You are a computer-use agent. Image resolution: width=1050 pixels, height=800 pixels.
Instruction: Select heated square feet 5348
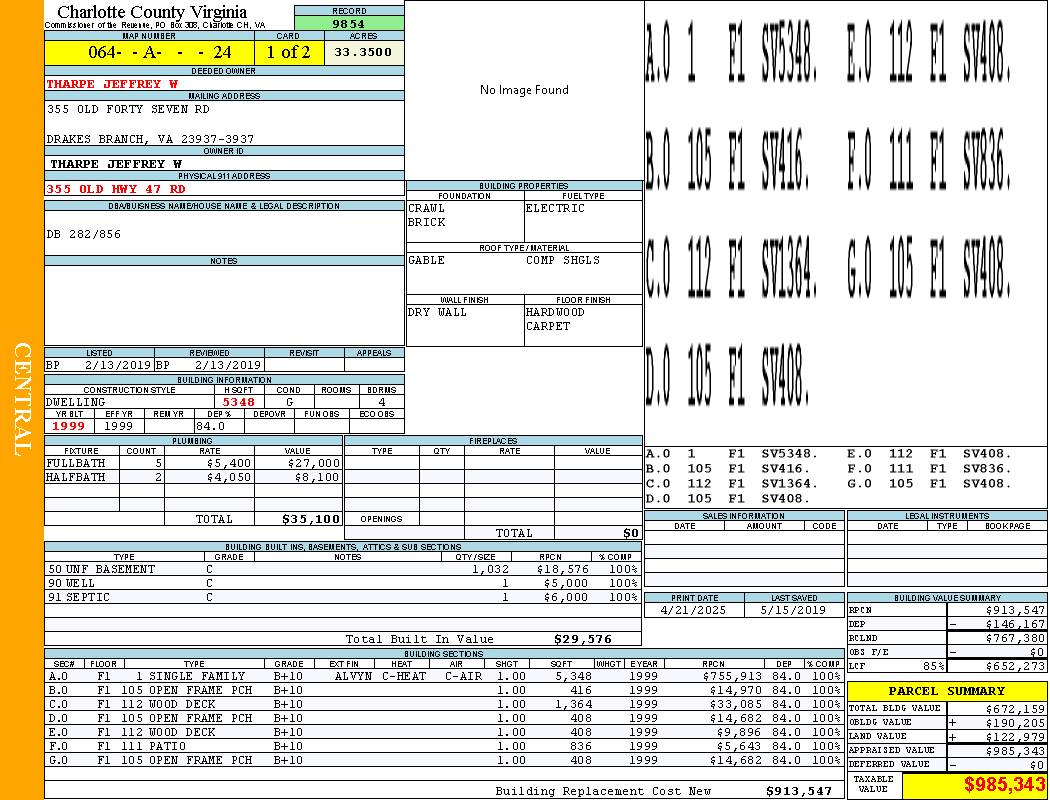238,402
